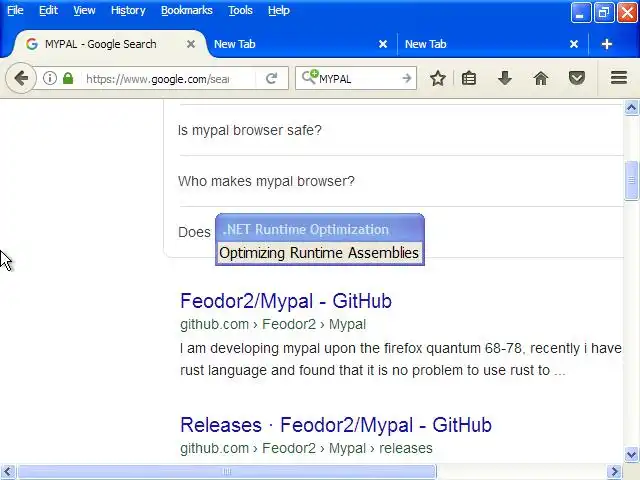Click the green secure padlock icon
The width and height of the screenshot is (640, 480).
pyautogui.click(x=68, y=78)
